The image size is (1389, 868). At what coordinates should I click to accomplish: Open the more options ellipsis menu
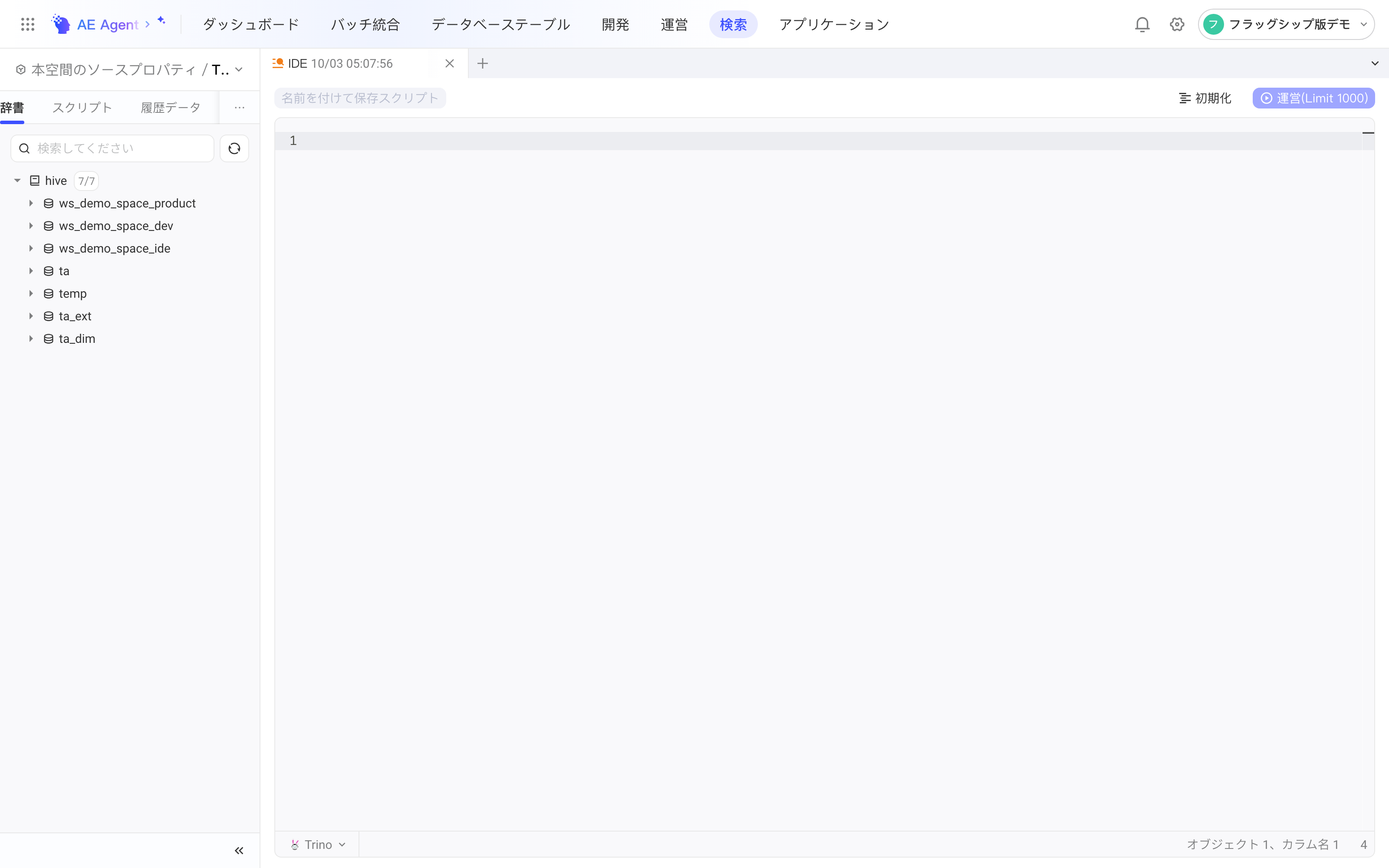pyautogui.click(x=239, y=107)
